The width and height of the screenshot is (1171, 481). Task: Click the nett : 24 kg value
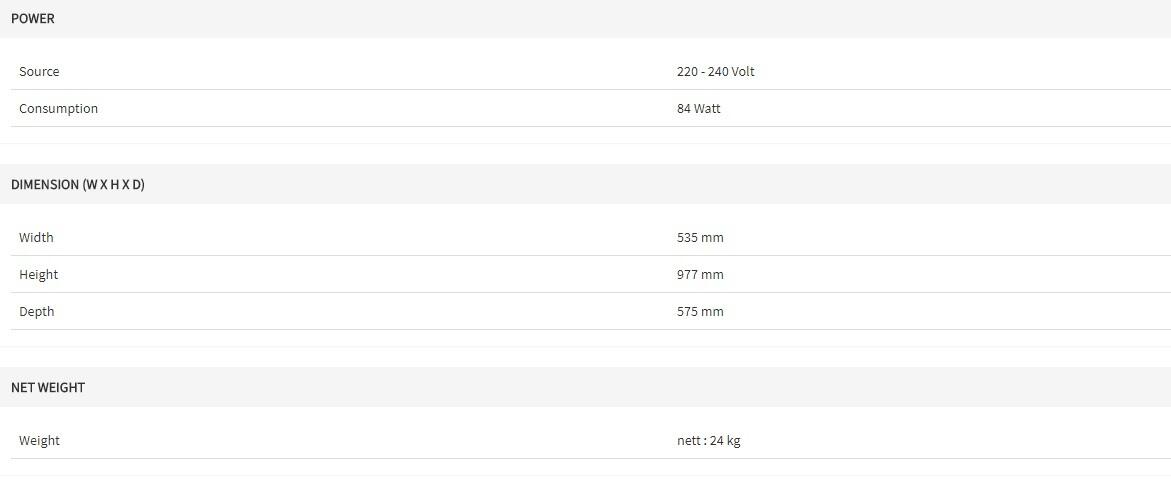click(709, 441)
